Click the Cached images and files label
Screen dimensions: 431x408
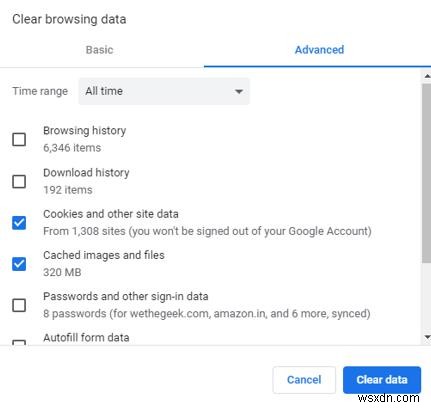click(104, 255)
